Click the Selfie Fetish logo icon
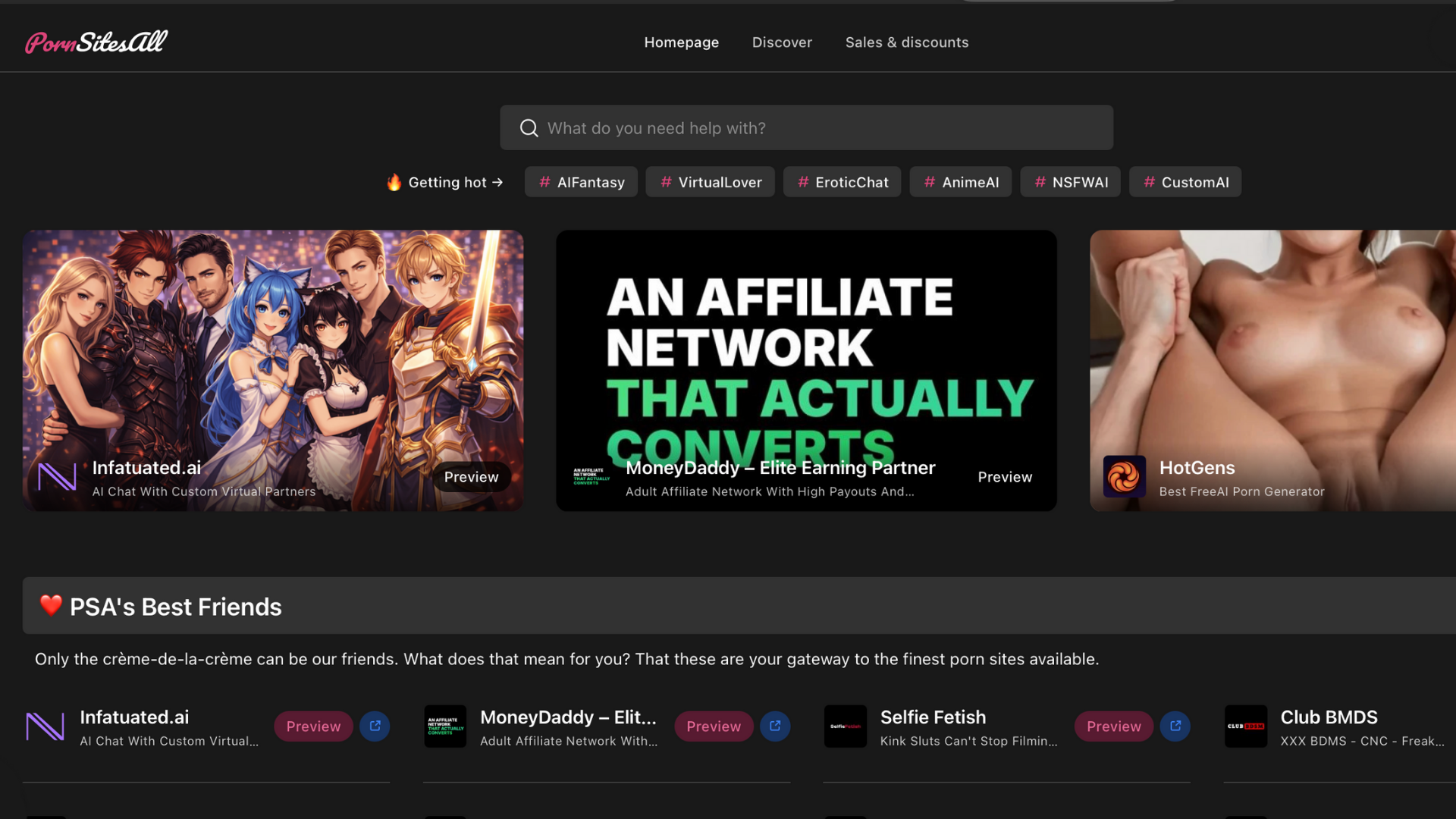This screenshot has width=1456, height=819. point(846,726)
